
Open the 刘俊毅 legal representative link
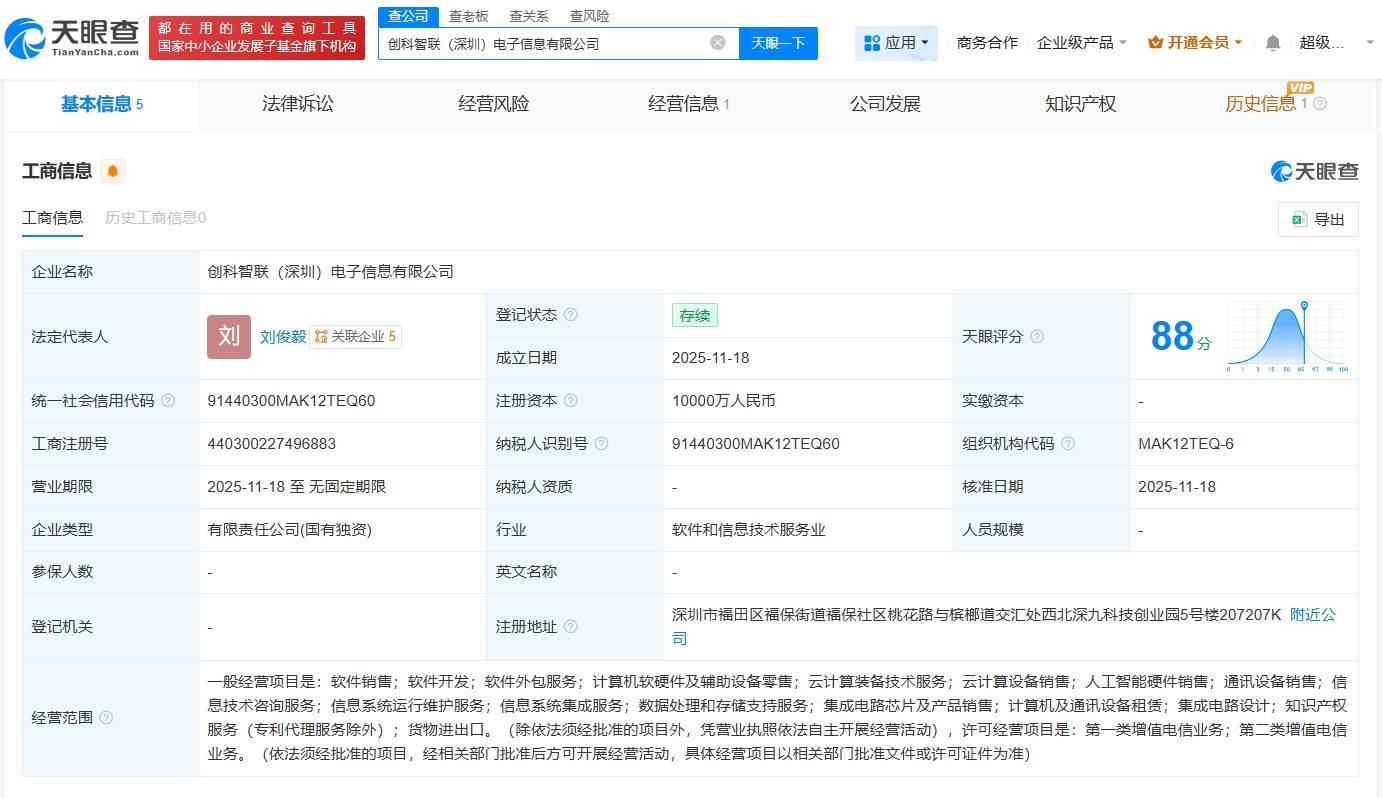tap(283, 337)
